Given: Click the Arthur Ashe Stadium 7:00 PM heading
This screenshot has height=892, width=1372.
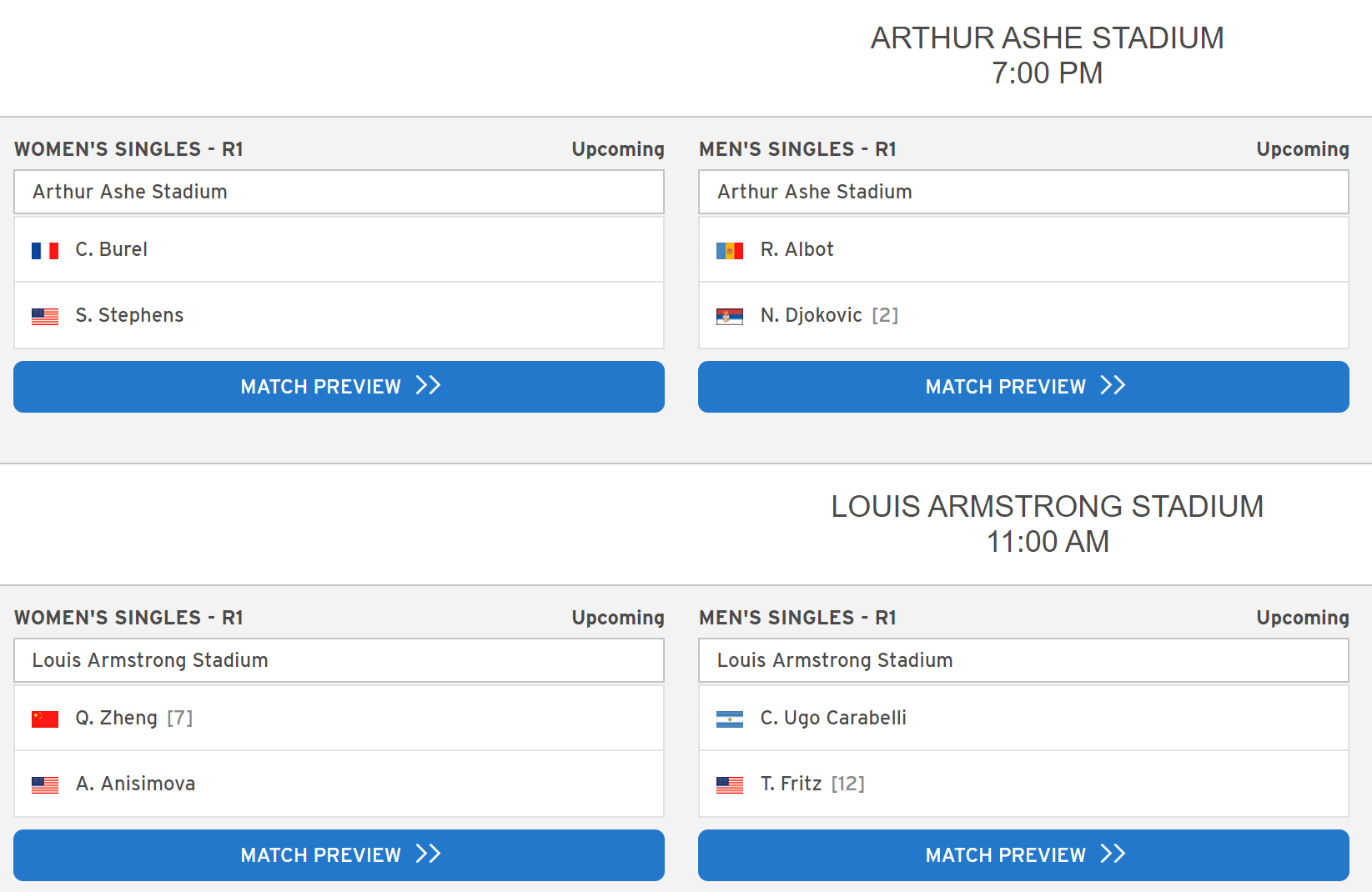Looking at the screenshot, I should (x=1047, y=55).
